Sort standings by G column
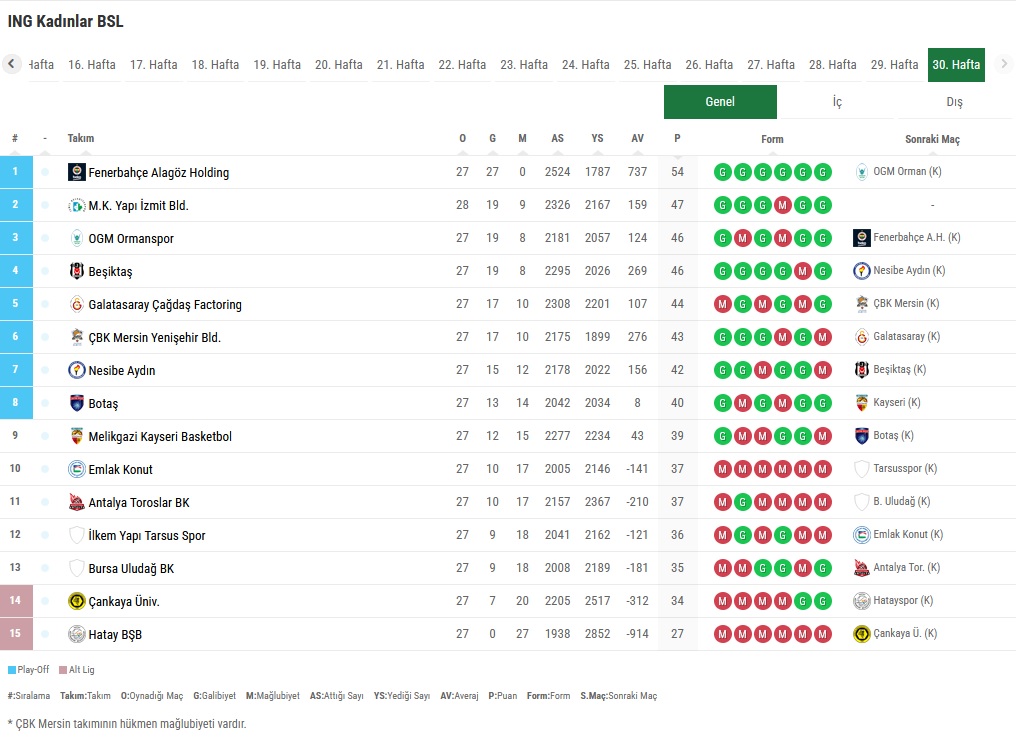 [x=492, y=139]
